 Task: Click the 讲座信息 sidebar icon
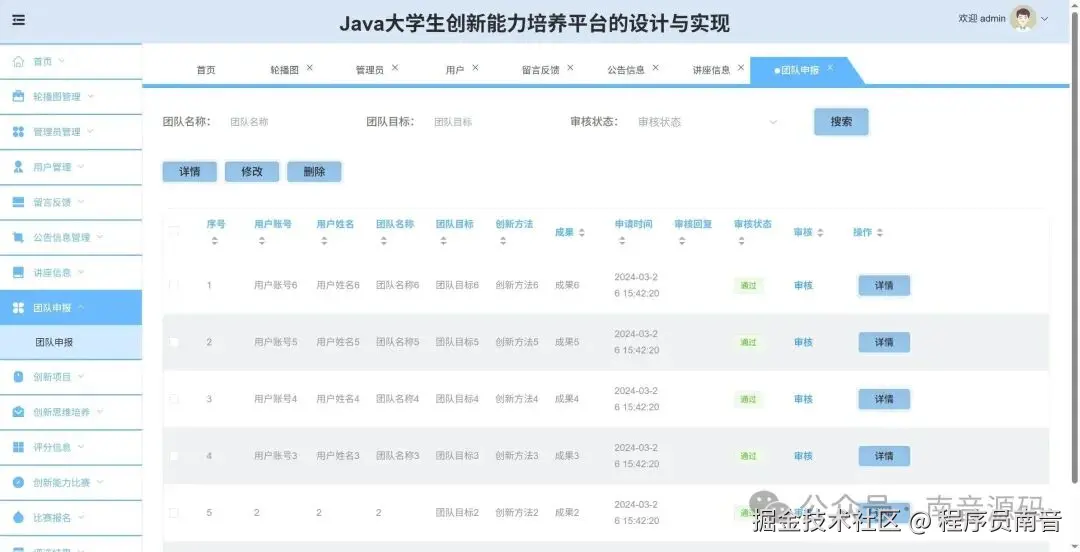(19, 272)
